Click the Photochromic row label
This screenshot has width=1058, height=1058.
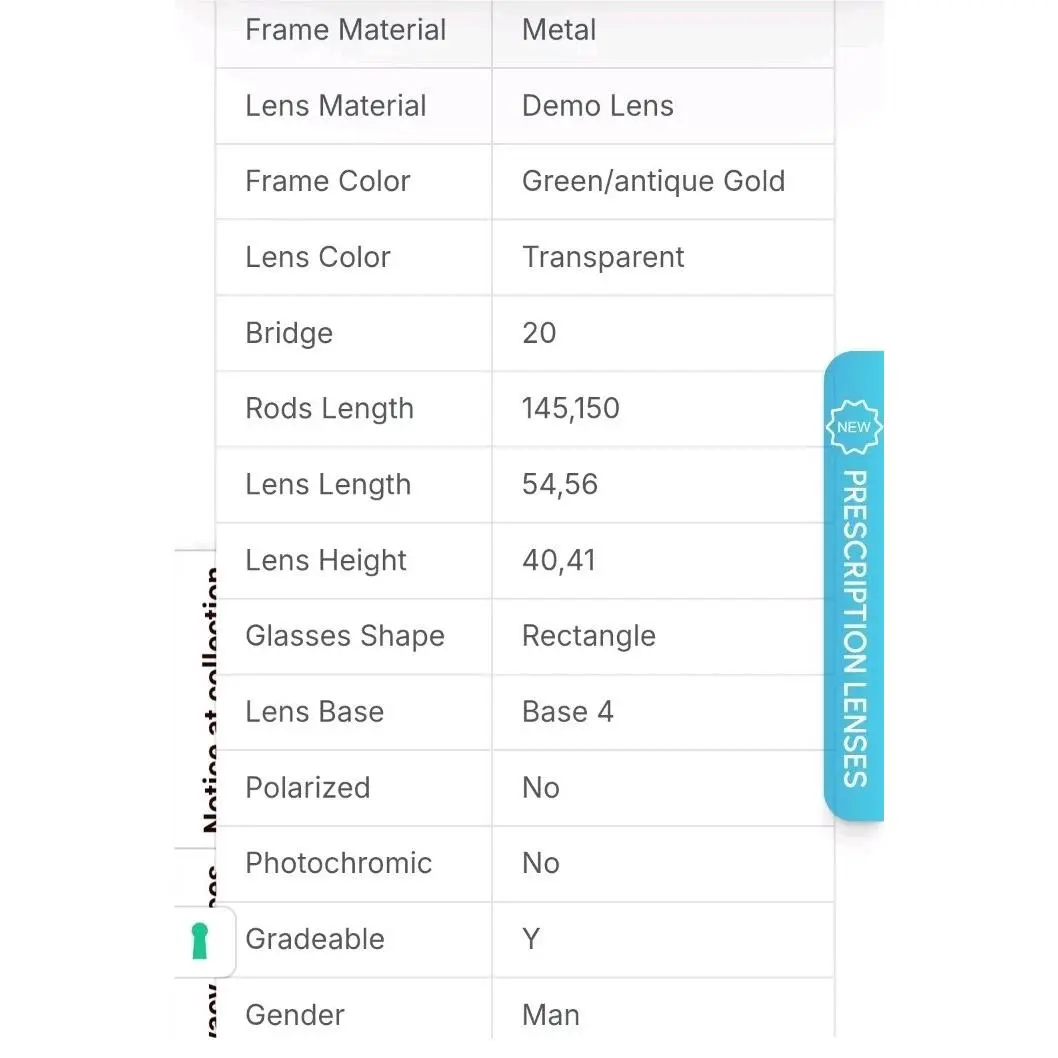point(339,863)
